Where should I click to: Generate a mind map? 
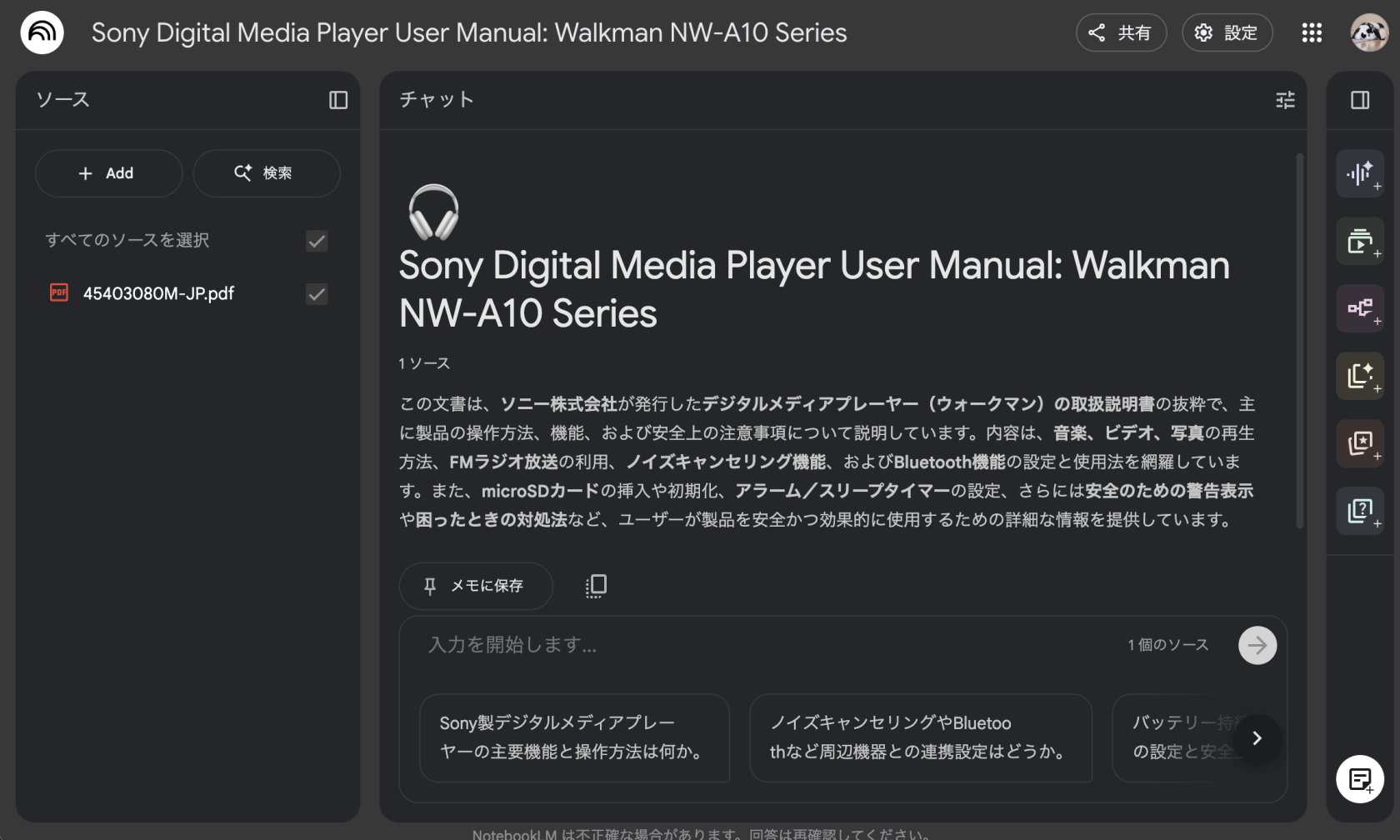1360,308
